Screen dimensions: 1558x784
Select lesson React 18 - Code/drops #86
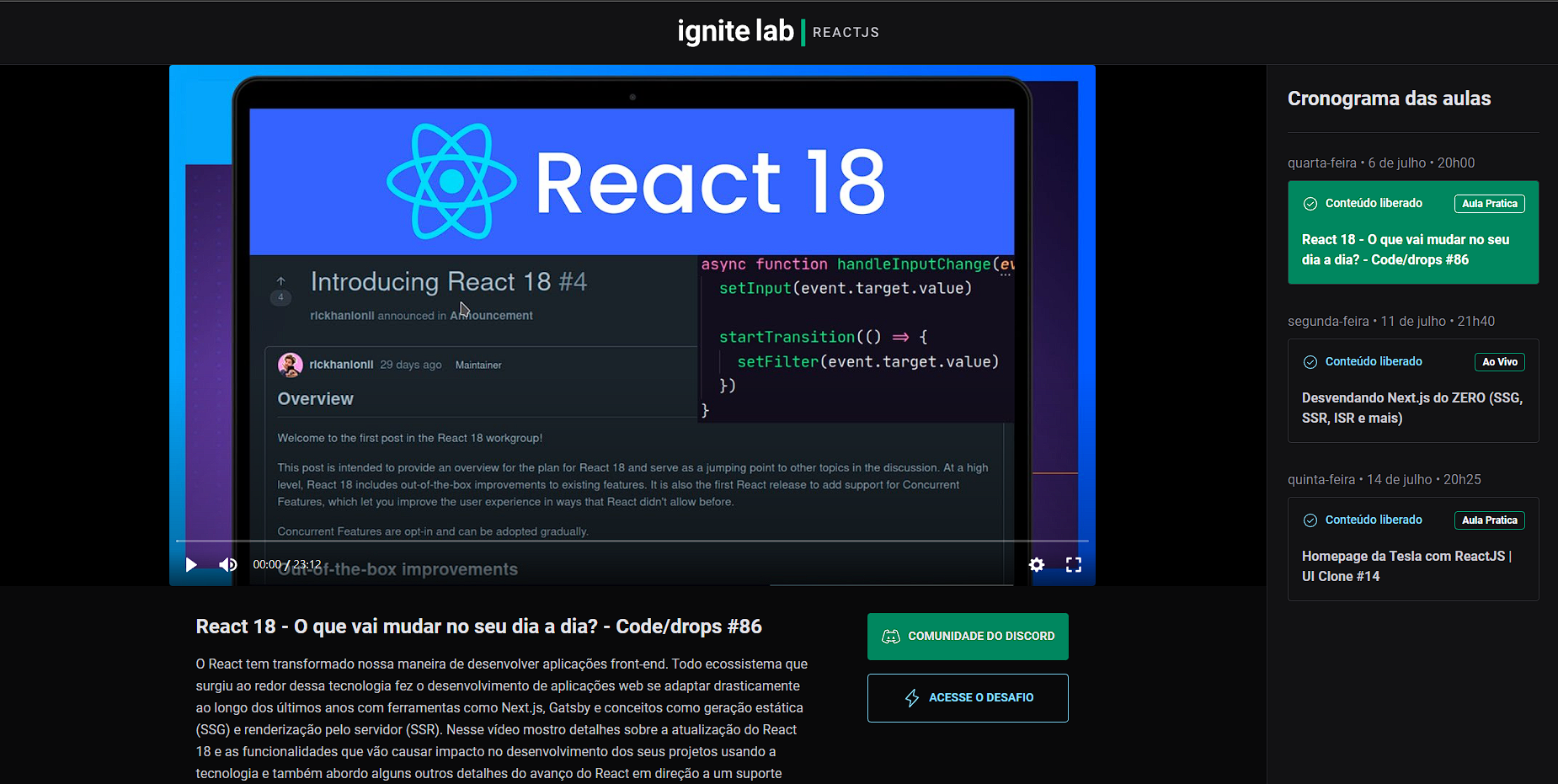(1413, 232)
